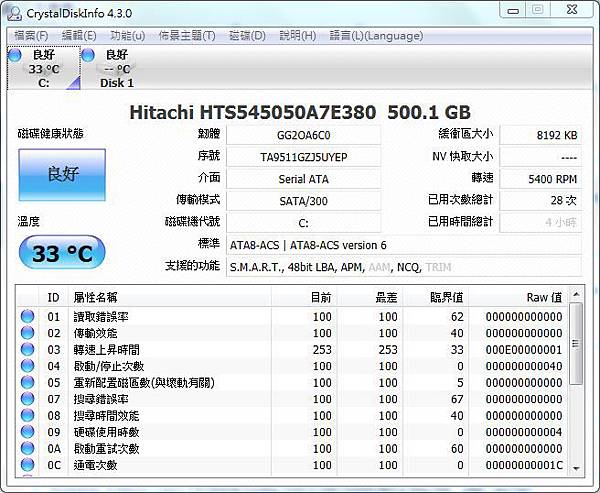This screenshot has height=493, width=600.
Task: Click the 屬性名稱 column header
Action: click(x=170, y=297)
